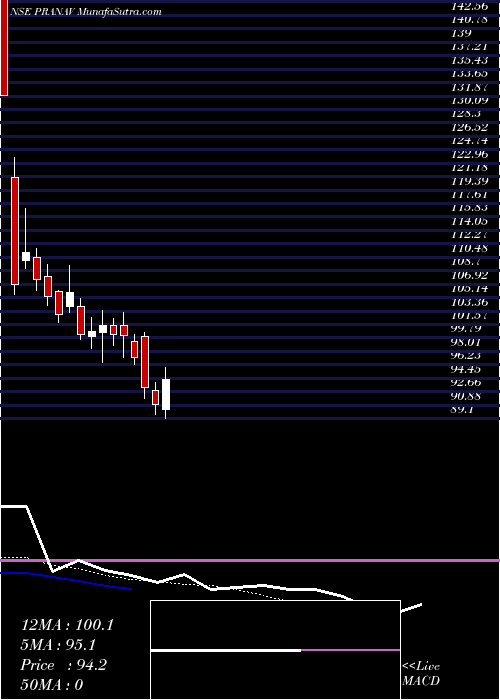Click the white MACD box outline

[x=275, y=650]
